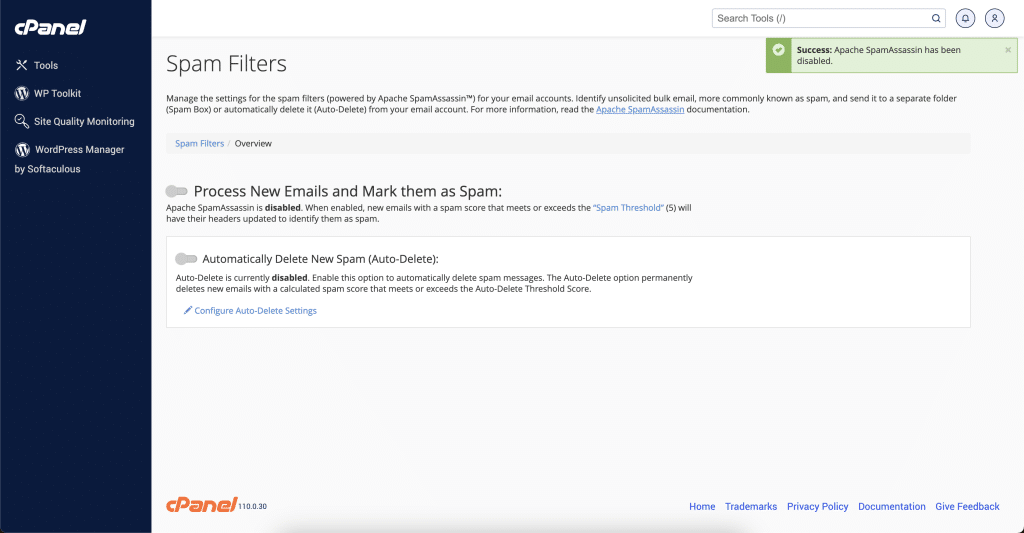Open the notifications bell
This screenshot has width=1024, height=533.
965,18
